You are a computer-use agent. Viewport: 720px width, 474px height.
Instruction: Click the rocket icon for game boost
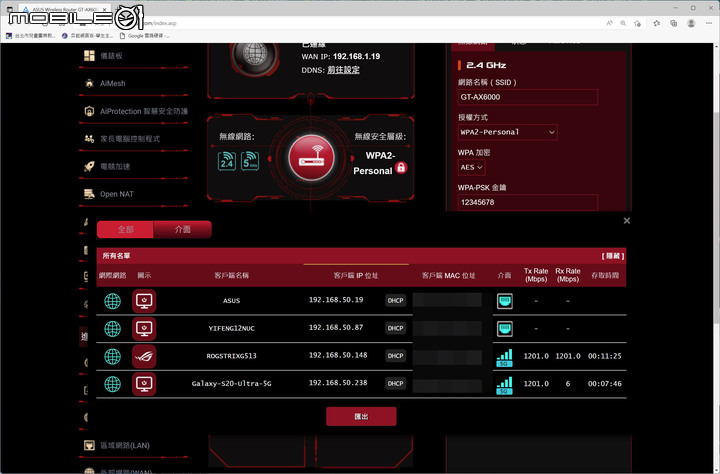pos(89,166)
